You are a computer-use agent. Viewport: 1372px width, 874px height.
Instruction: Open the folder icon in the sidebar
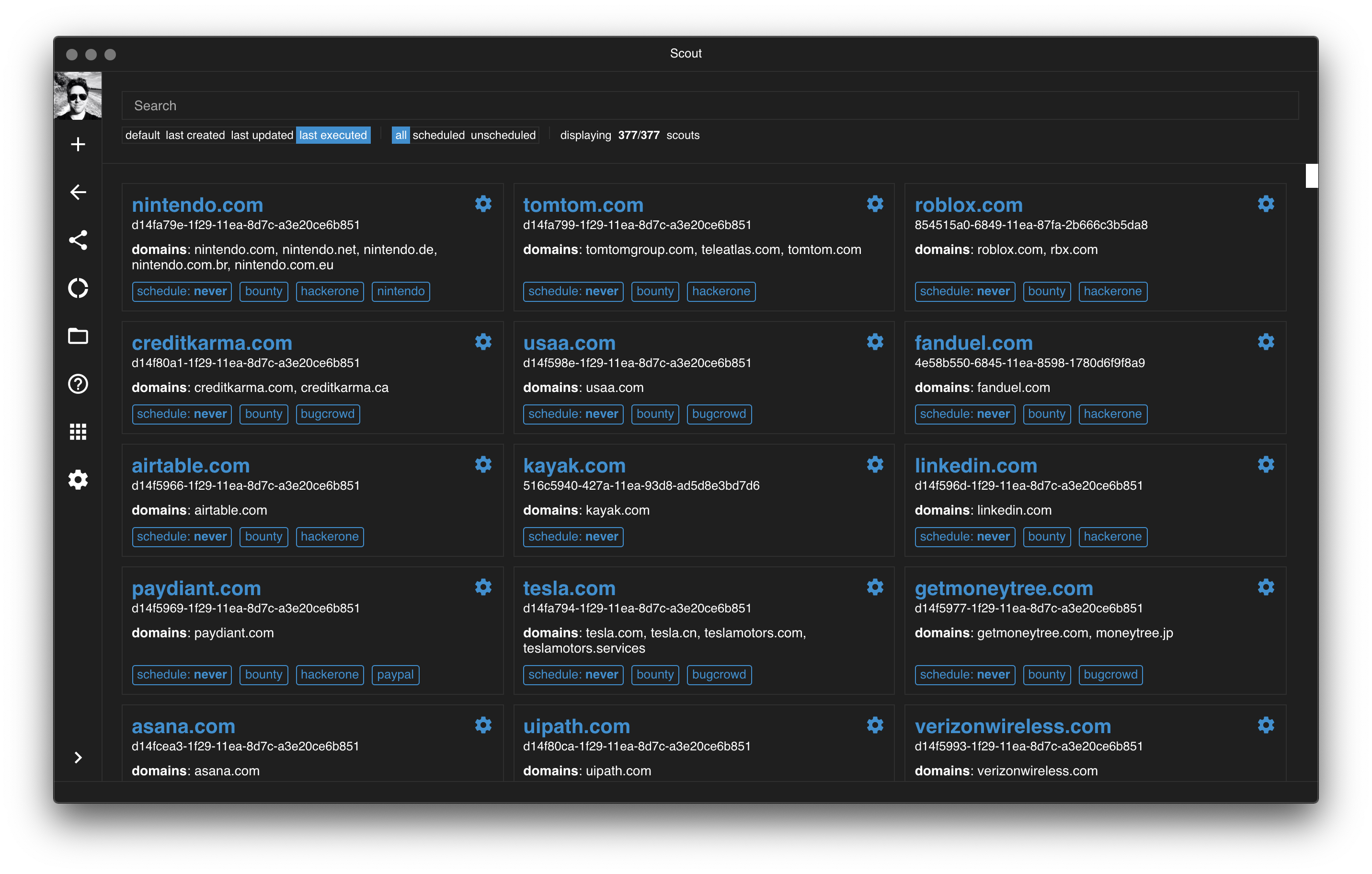point(78,335)
